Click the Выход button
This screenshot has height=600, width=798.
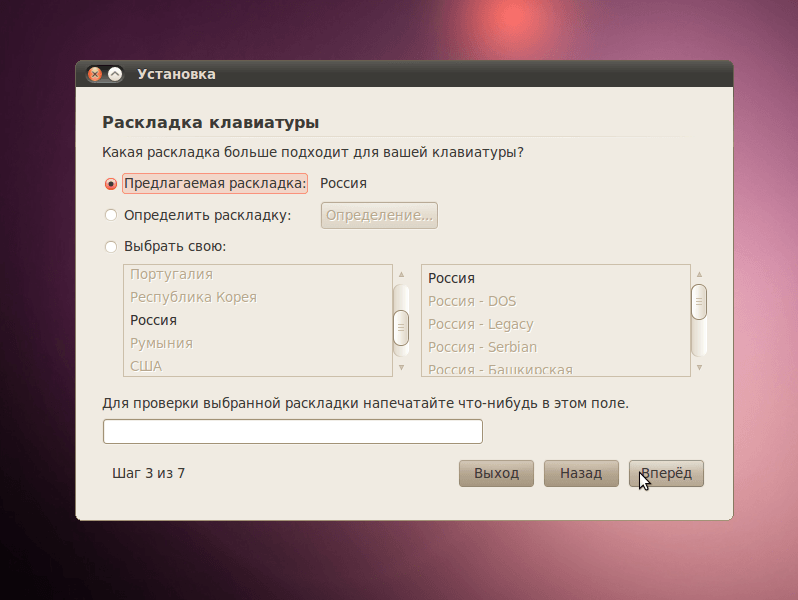click(x=496, y=474)
